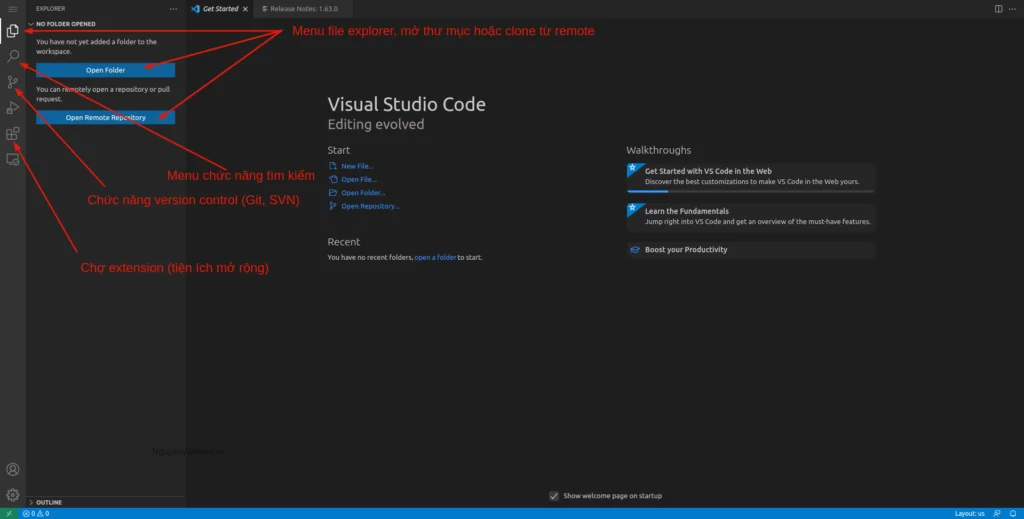The width and height of the screenshot is (1024, 519).
Task: Toggle Show welcome page on startup checkbox
Action: coord(554,496)
